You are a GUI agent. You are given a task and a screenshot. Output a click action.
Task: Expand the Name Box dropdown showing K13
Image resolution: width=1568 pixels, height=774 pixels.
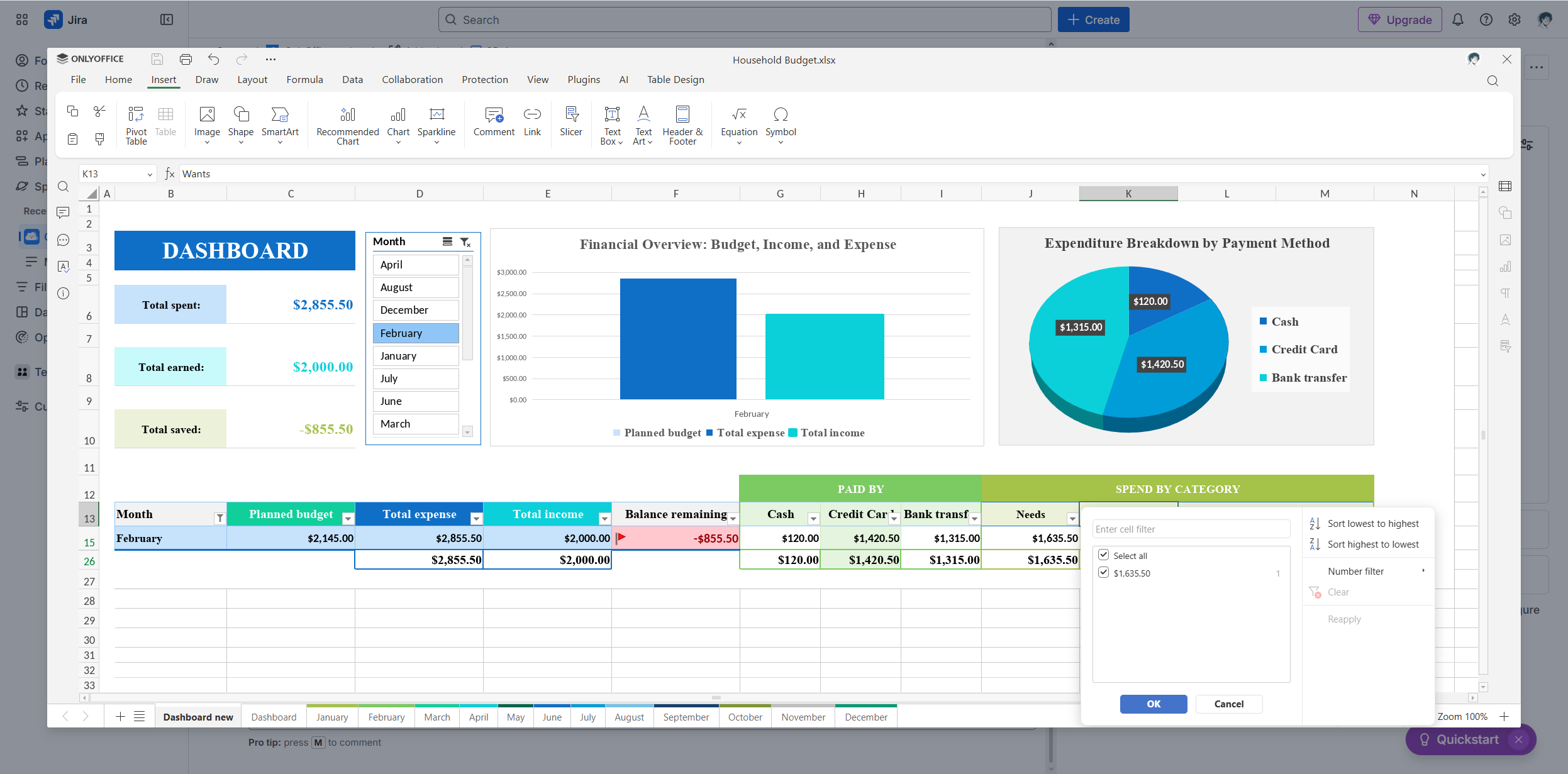click(150, 174)
